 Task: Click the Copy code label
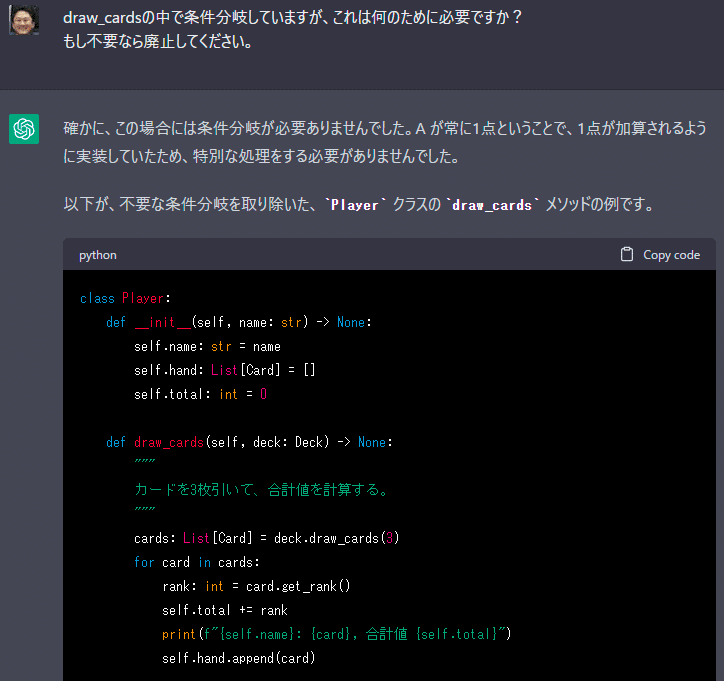tap(671, 255)
